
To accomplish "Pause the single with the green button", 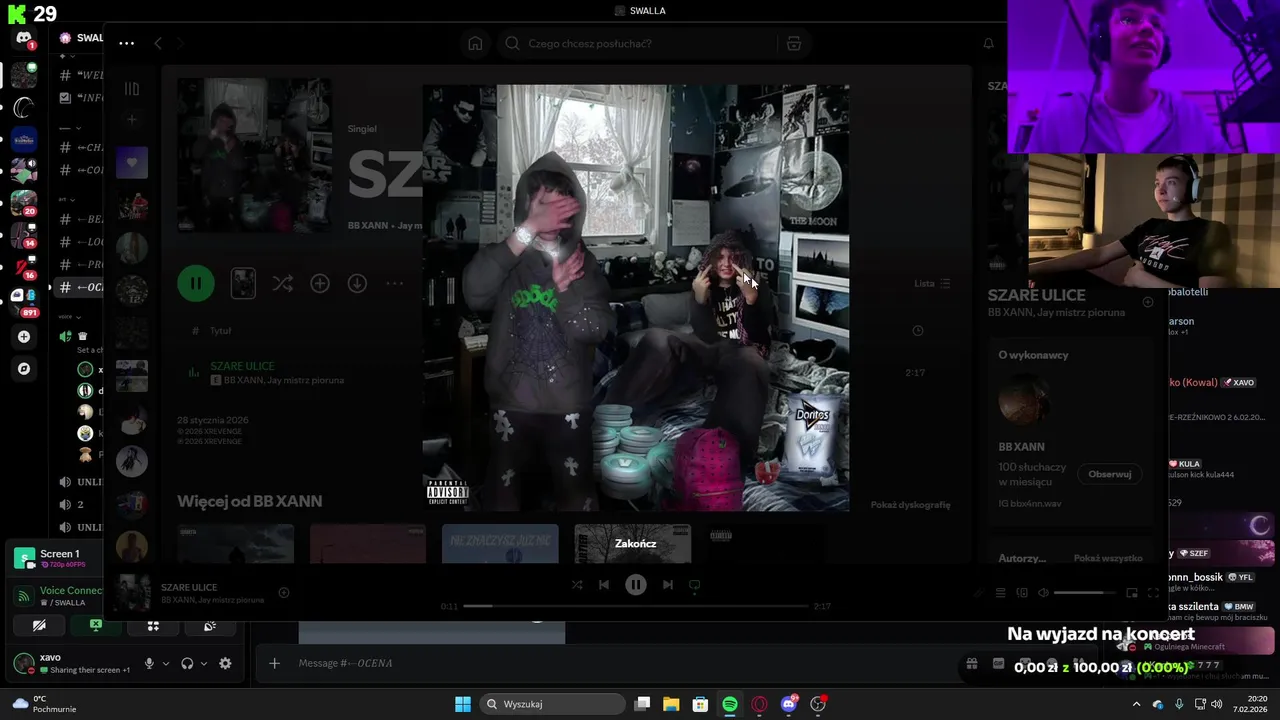I will pos(196,283).
